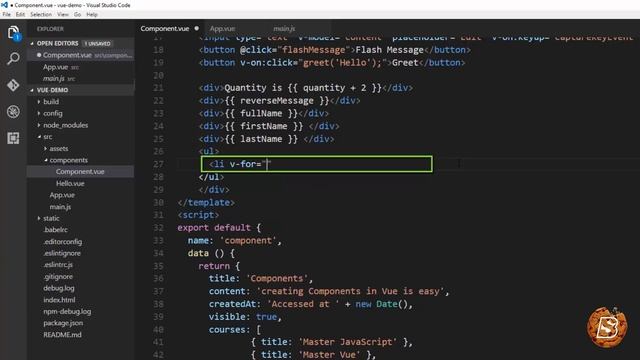Viewport: 640px width, 360px height.
Task: Click the EXPLORER panel header
Action: click(50, 29)
